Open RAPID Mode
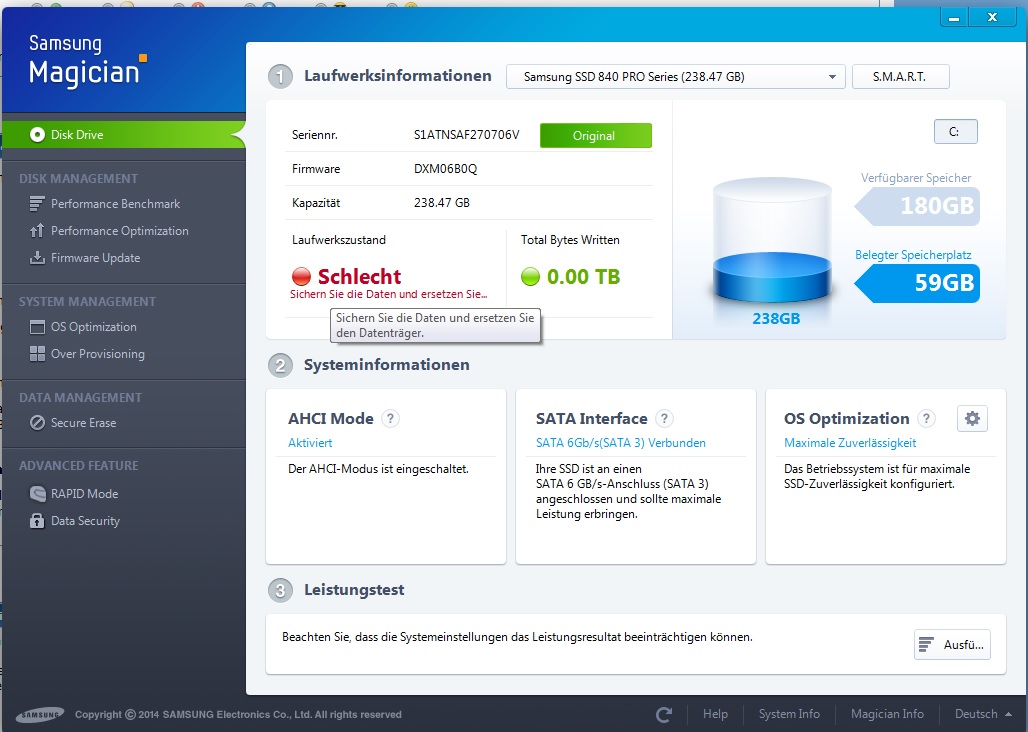The height and width of the screenshot is (732, 1028). (85, 493)
